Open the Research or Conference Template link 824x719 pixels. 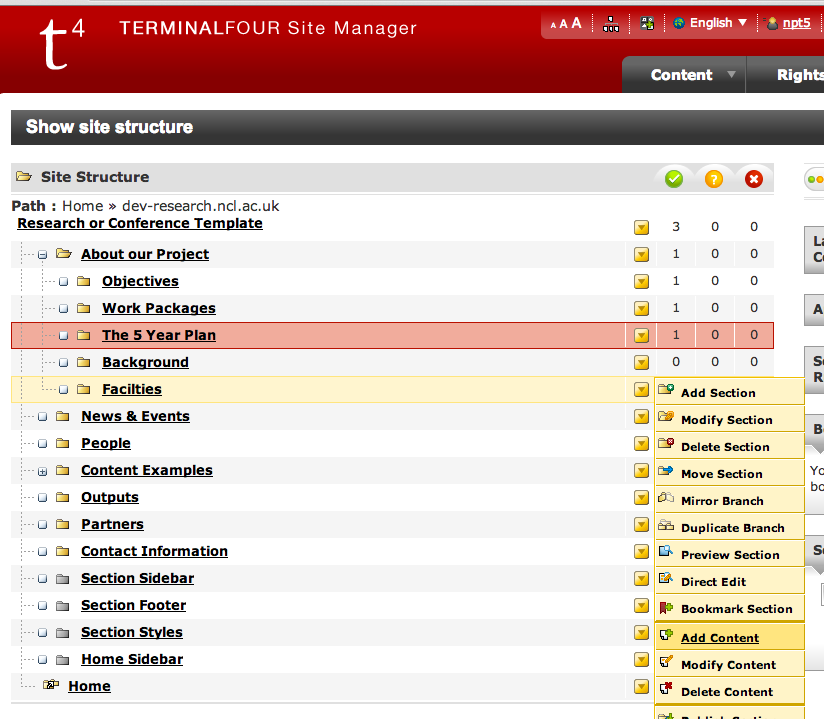pos(140,223)
